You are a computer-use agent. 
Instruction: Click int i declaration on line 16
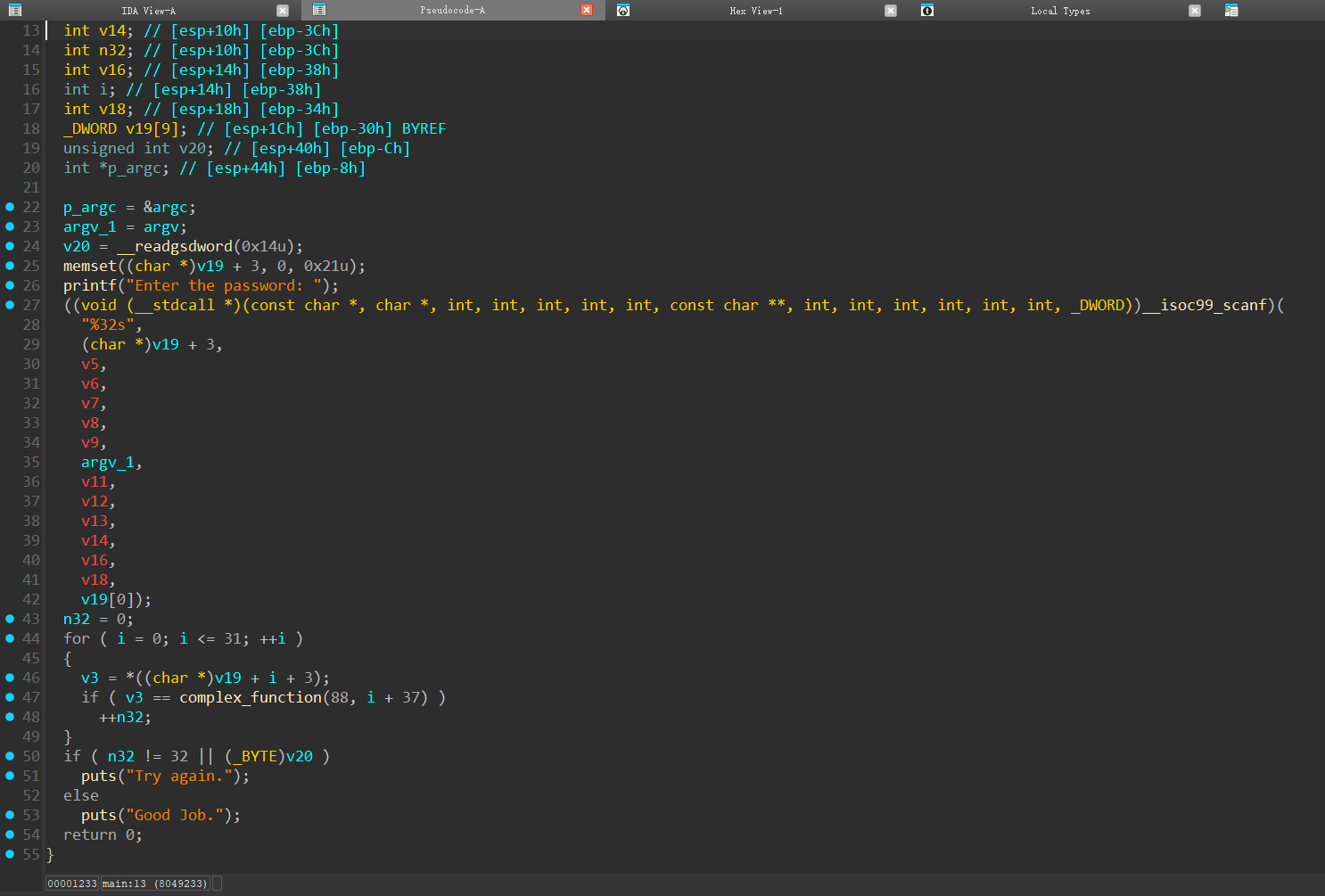[89, 89]
